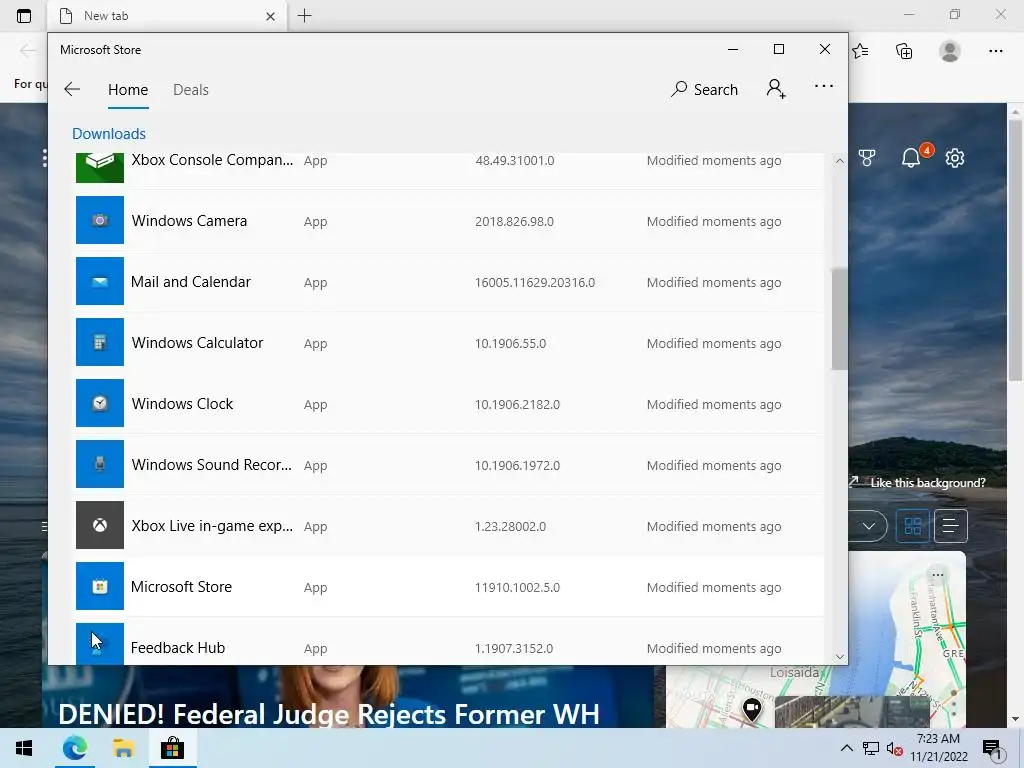Click the Mail and Calendar app icon
The height and width of the screenshot is (768, 1024).
(x=99, y=281)
